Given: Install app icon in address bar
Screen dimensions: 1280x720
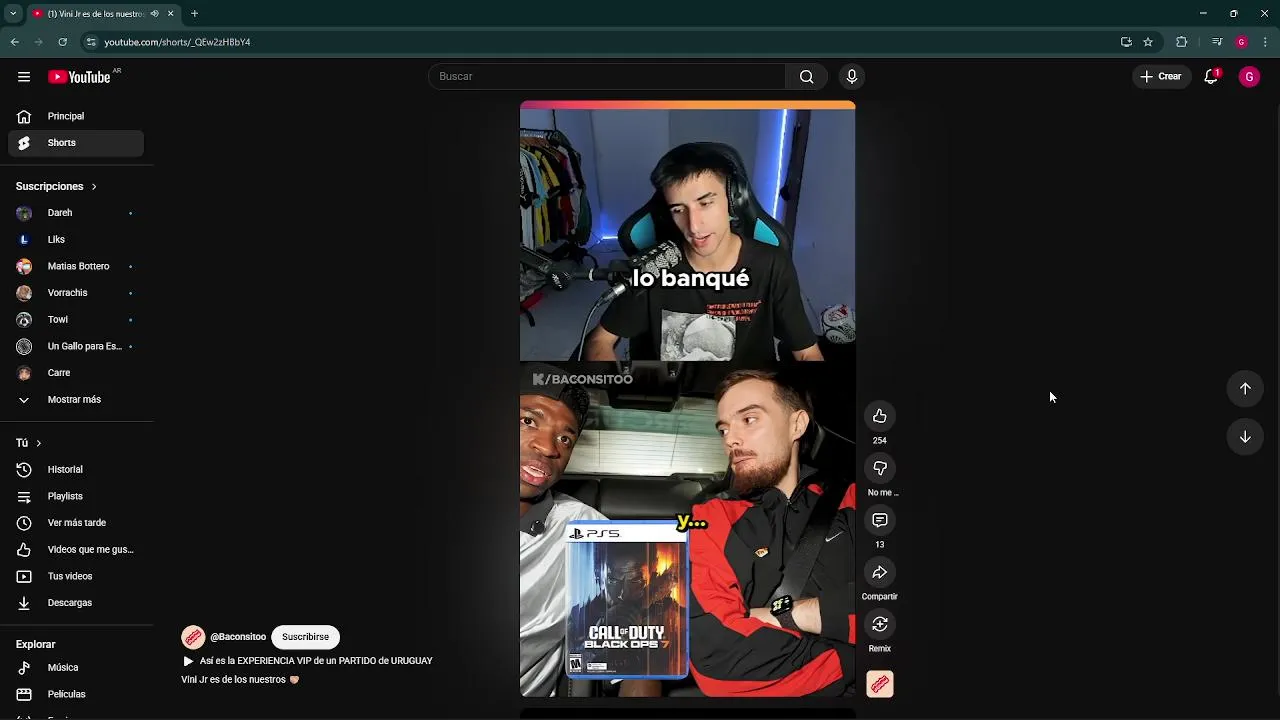Looking at the screenshot, I should (1126, 42).
